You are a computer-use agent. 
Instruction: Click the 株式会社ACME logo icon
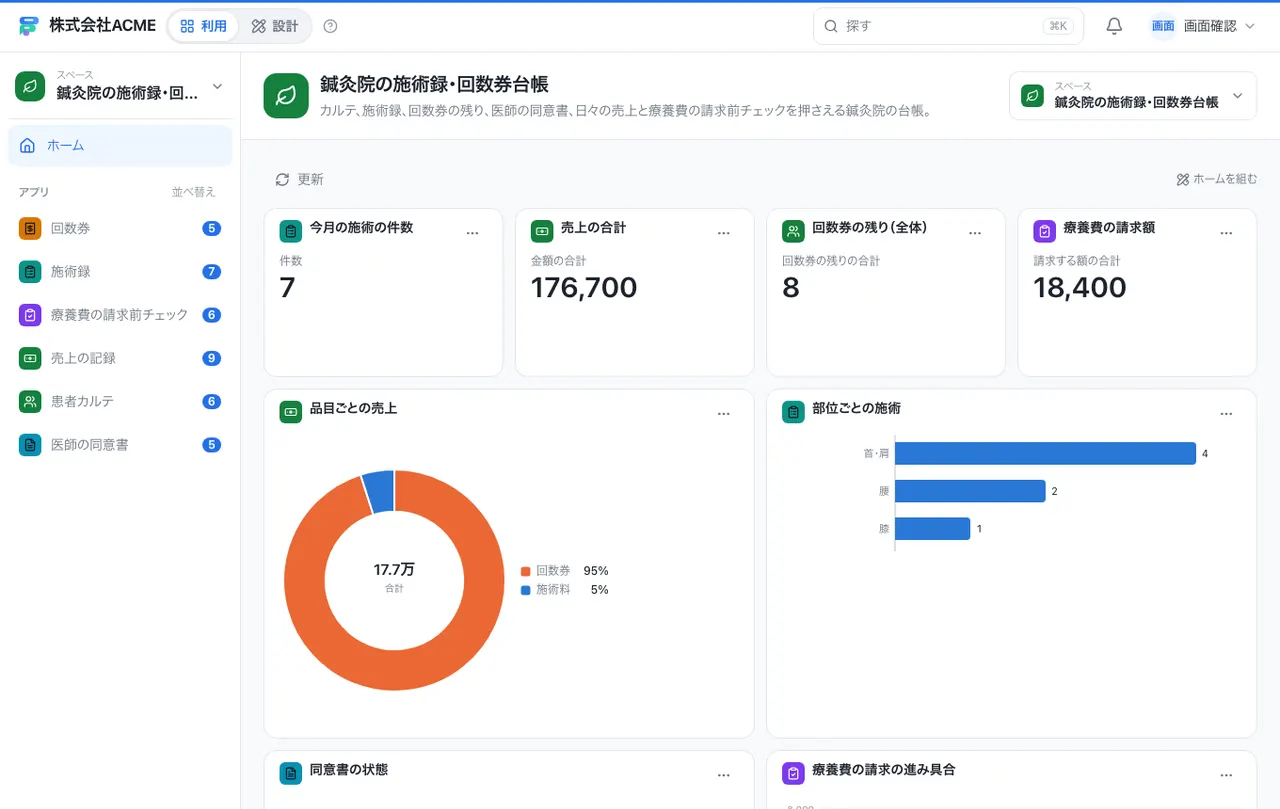[28, 26]
